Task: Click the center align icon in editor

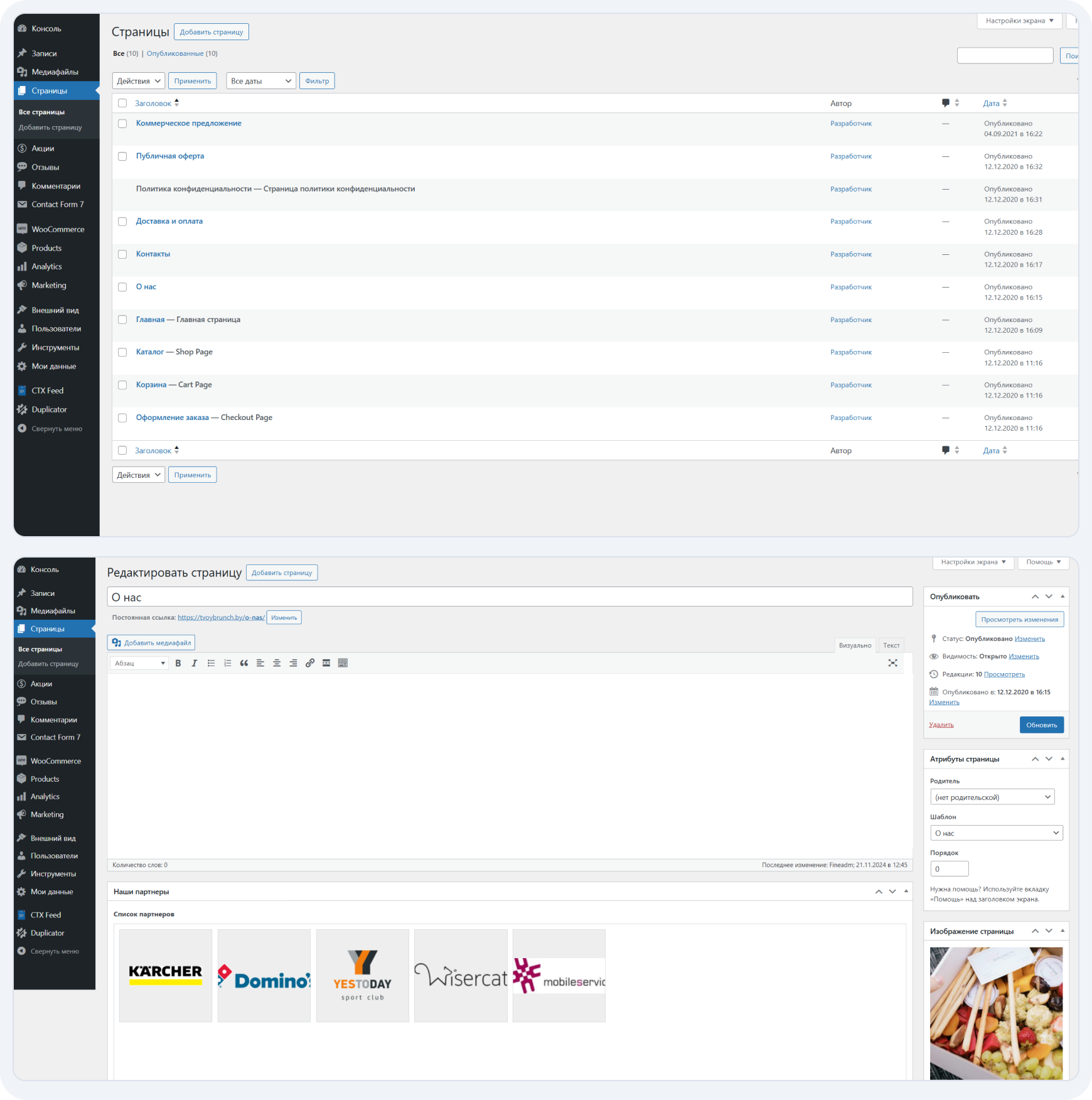Action: (x=277, y=663)
